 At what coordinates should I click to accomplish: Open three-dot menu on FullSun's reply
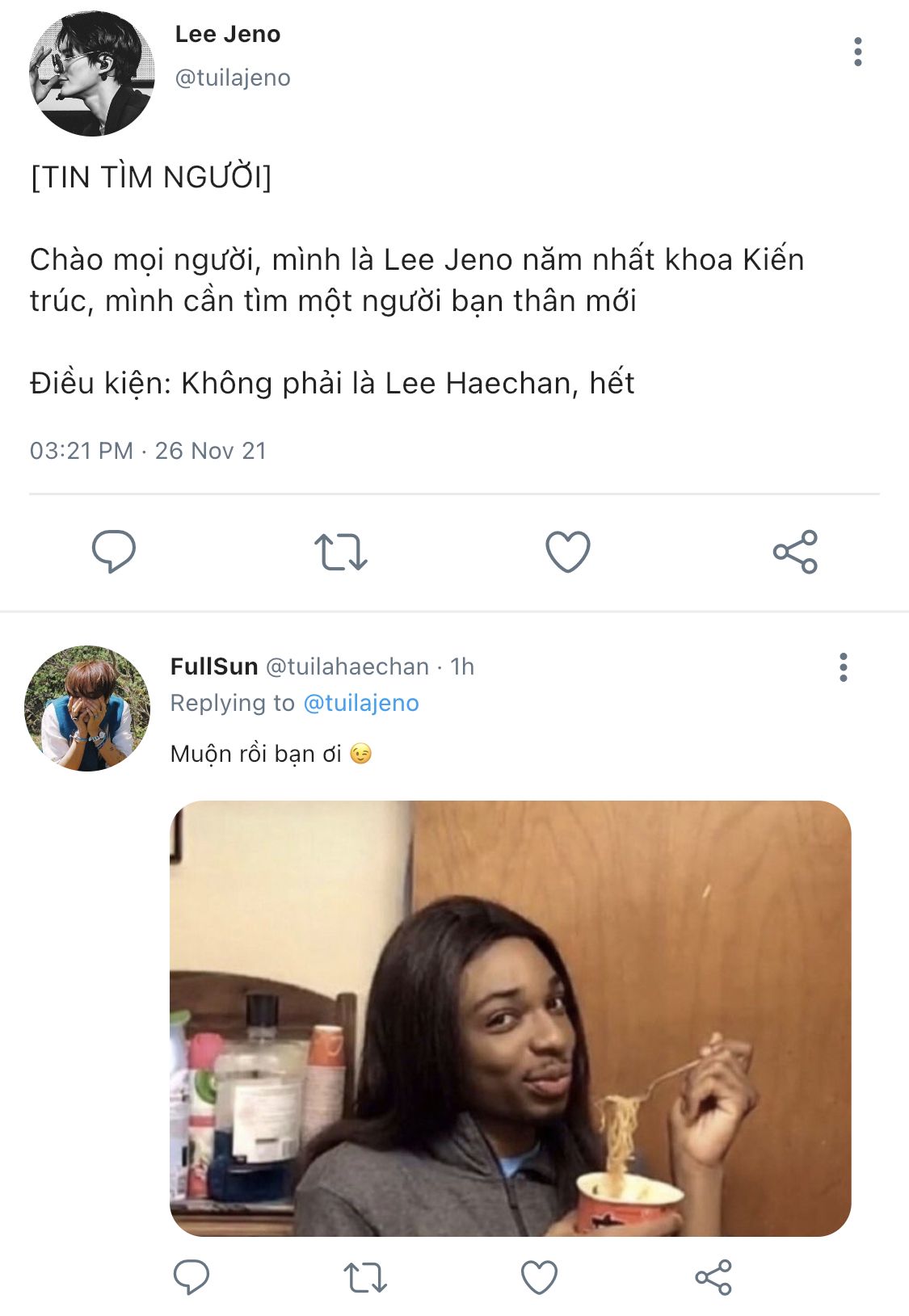[x=843, y=667]
